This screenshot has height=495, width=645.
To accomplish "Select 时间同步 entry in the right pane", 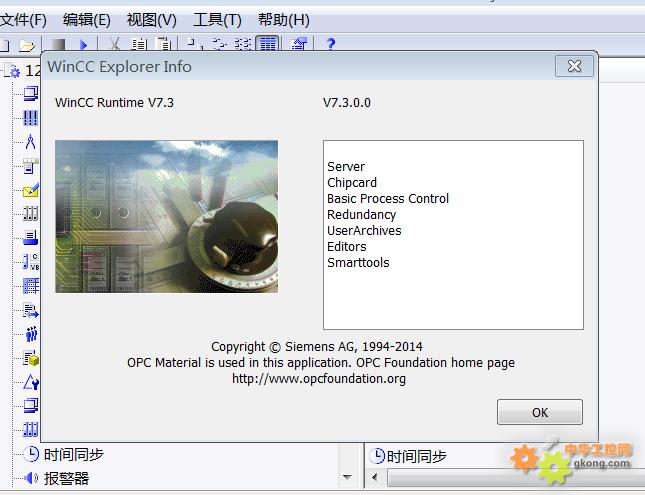I will pyautogui.click(x=417, y=456).
